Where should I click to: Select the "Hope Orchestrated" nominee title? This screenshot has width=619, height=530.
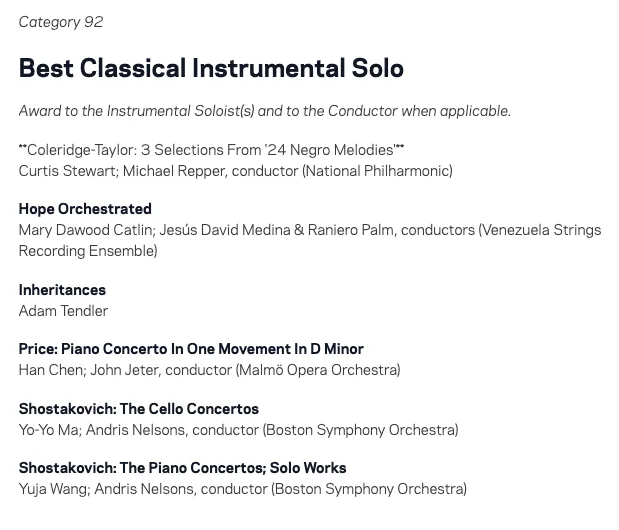85,209
